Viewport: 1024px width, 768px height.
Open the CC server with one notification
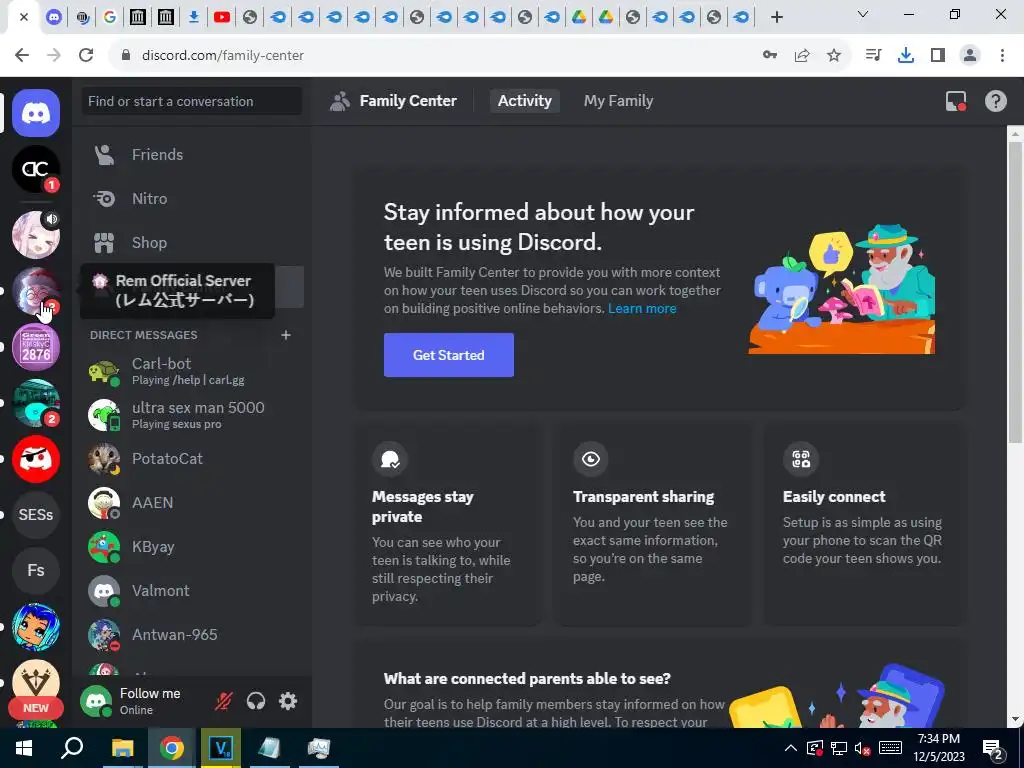tap(36, 169)
